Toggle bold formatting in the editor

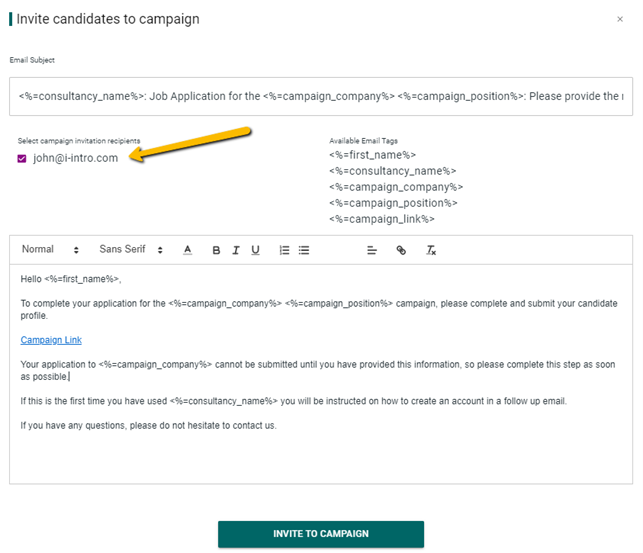click(x=216, y=250)
